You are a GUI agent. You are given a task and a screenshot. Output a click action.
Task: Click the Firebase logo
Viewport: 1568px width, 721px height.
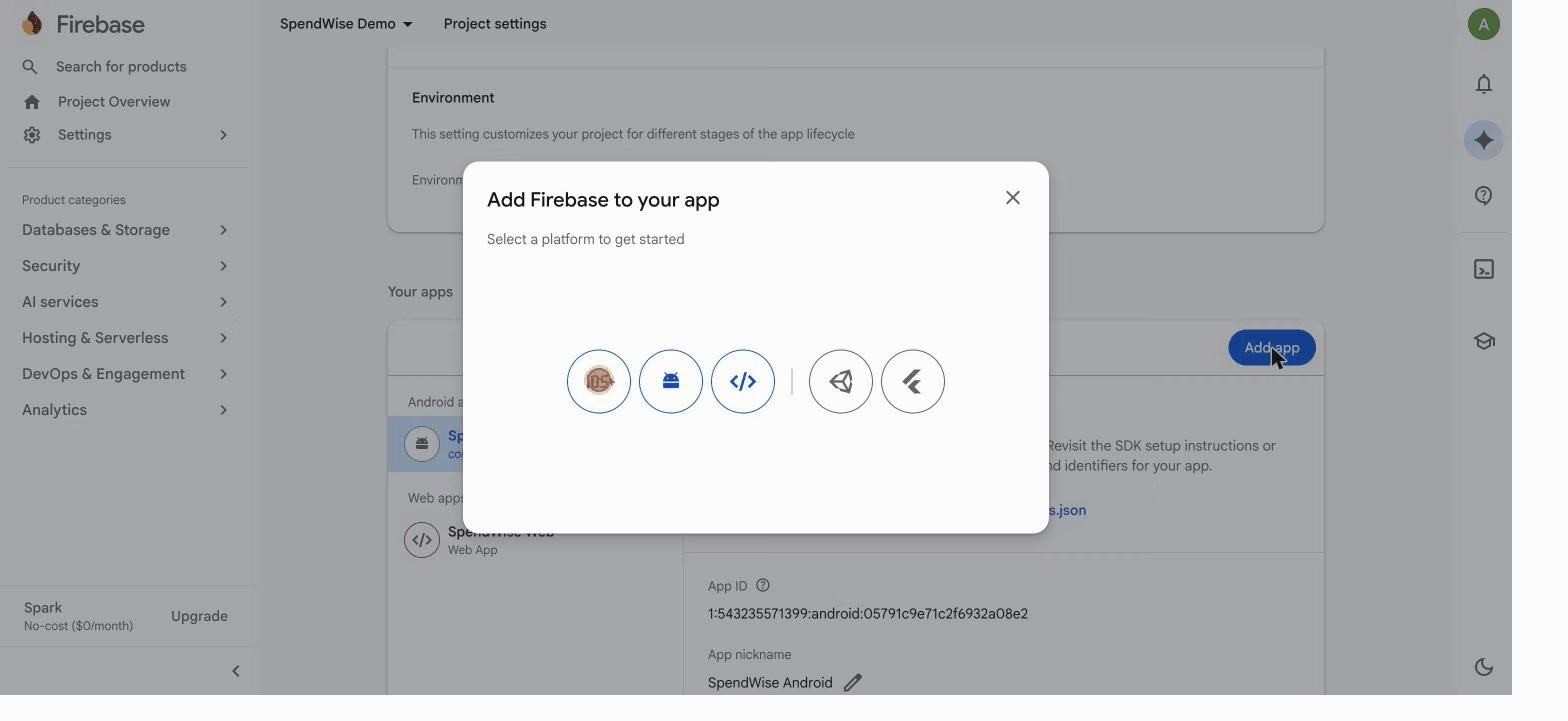pyautogui.click(x=83, y=24)
